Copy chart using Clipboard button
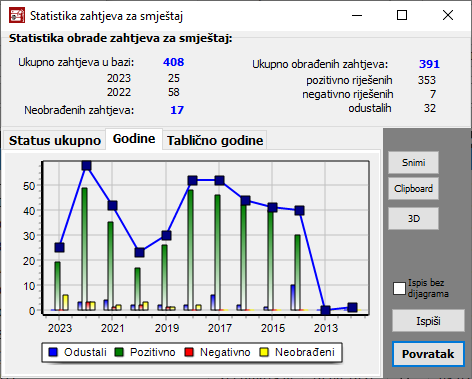Viewport: 472px width, 379px height. (413, 189)
